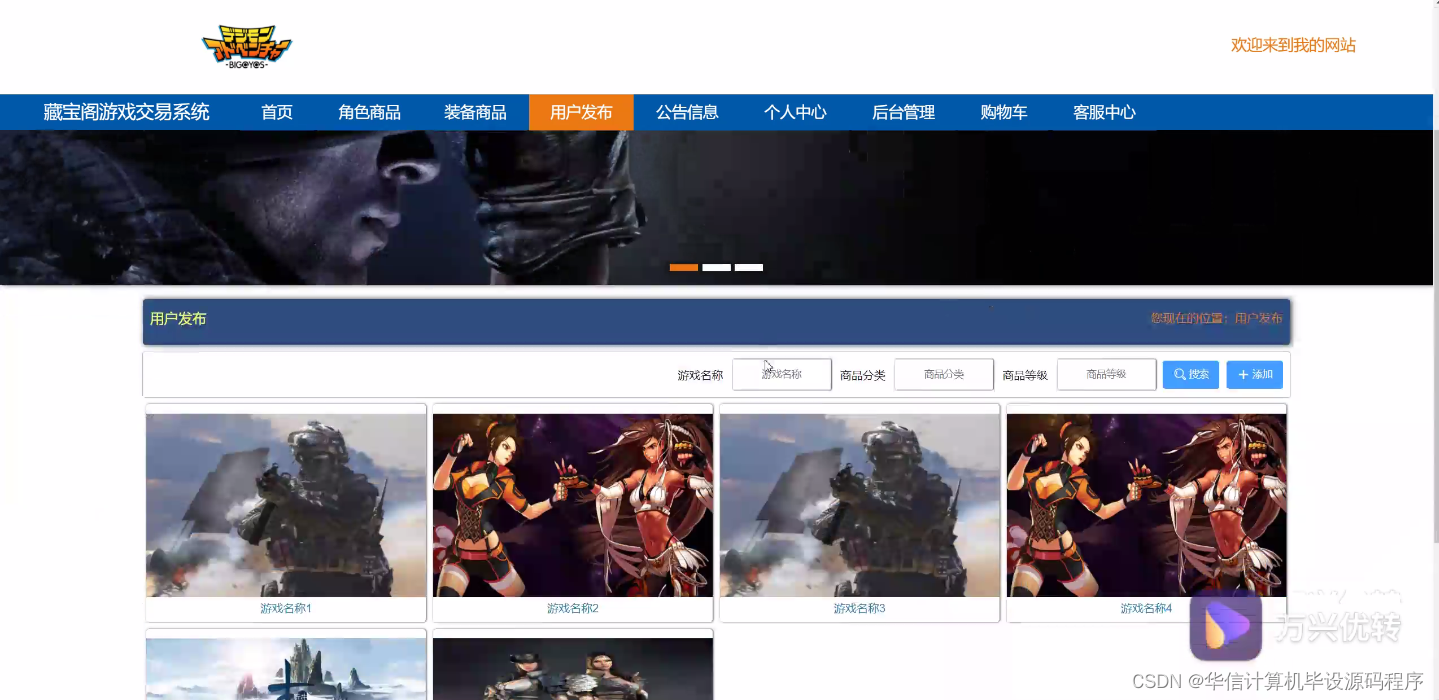Open the 购物车 page
The image size is (1439, 700).
coord(1004,112)
